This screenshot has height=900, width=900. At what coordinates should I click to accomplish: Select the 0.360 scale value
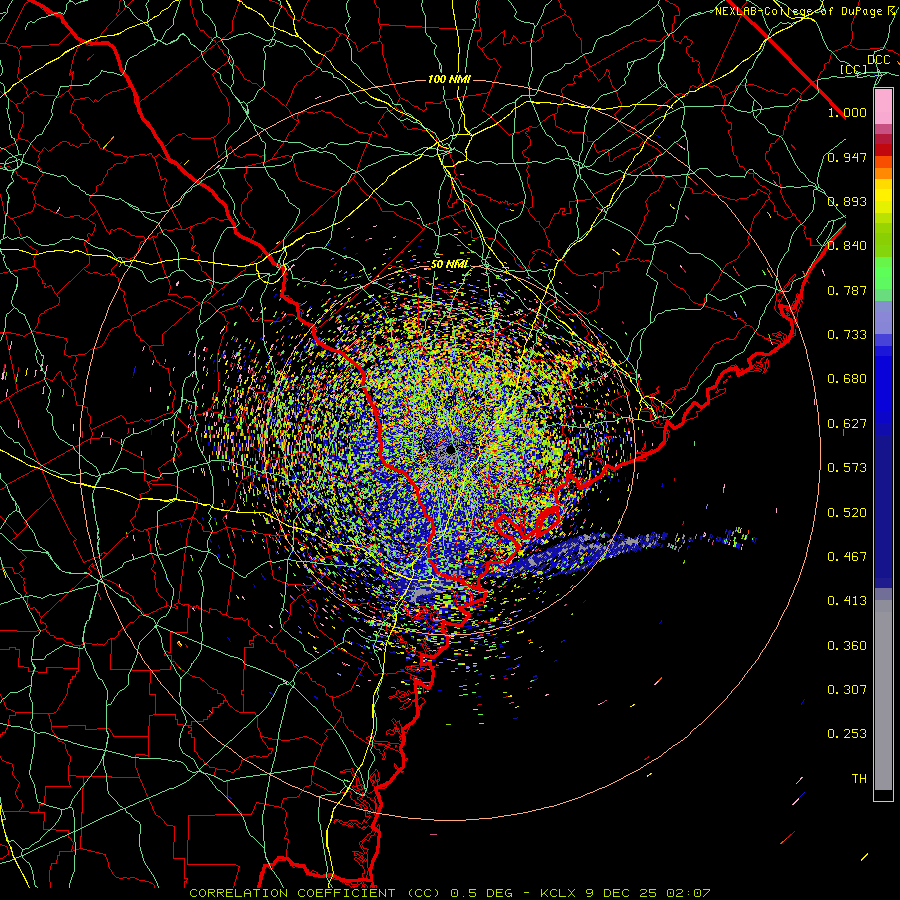point(847,646)
